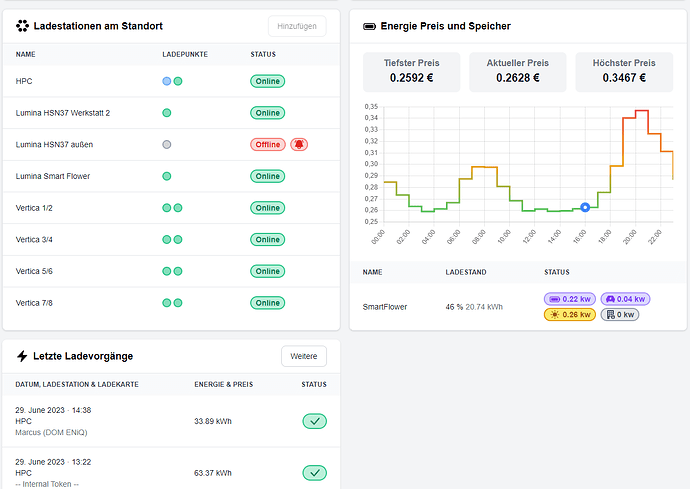Click the yellow solar 0.26 kw badge

click(570, 314)
